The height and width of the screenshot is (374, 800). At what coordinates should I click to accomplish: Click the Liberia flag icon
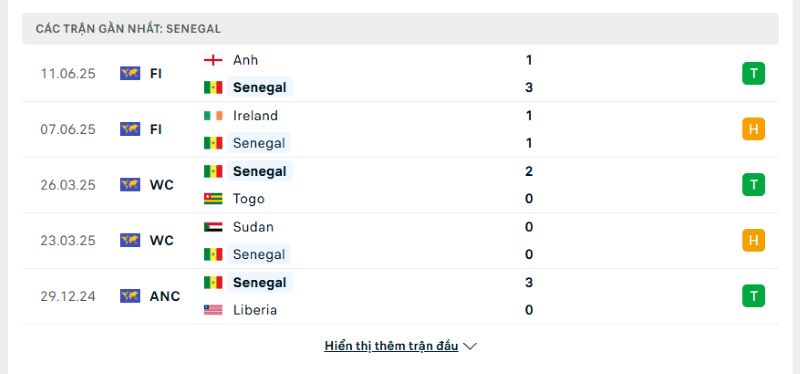(213, 310)
